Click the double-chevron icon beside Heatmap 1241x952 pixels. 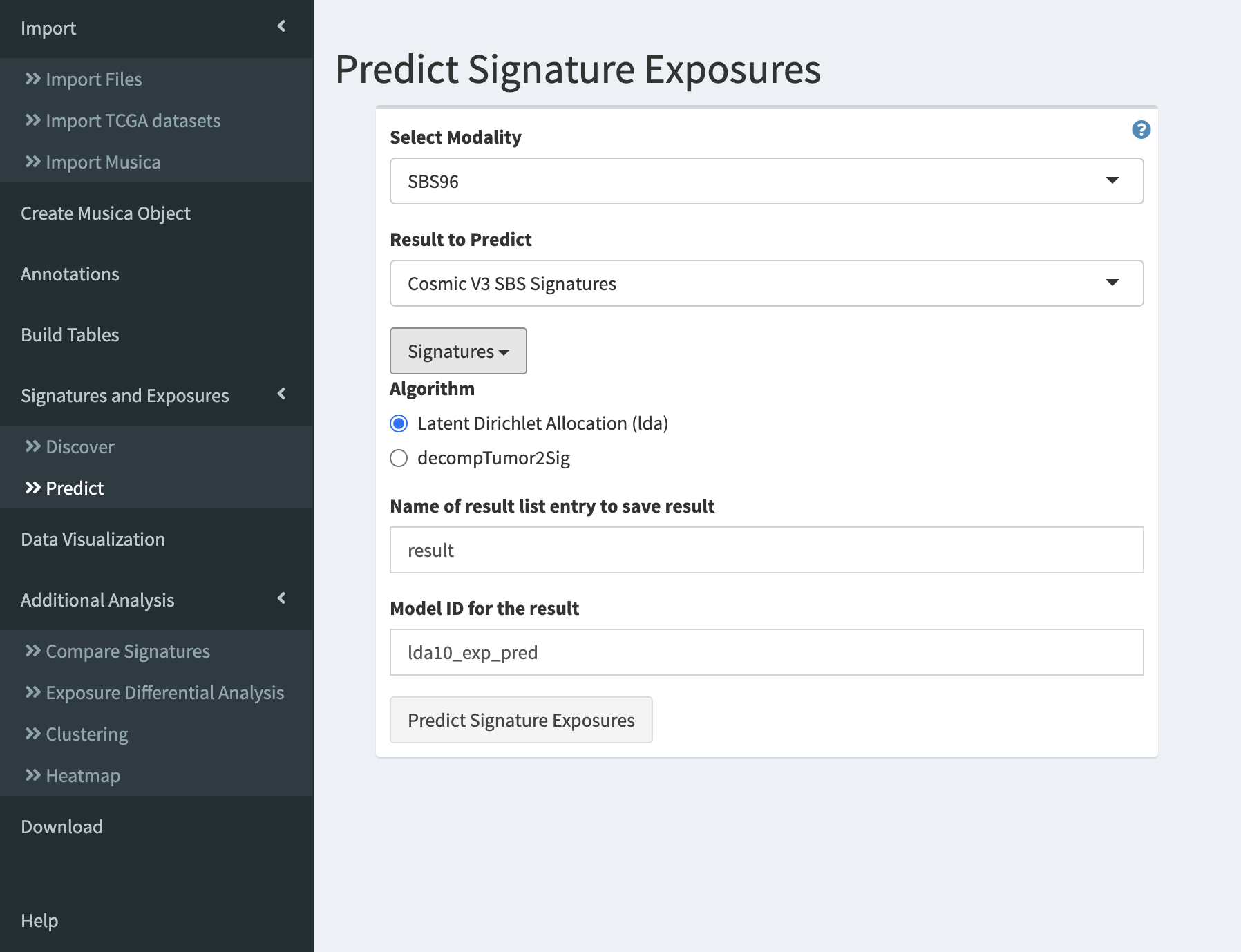pos(32,775)
